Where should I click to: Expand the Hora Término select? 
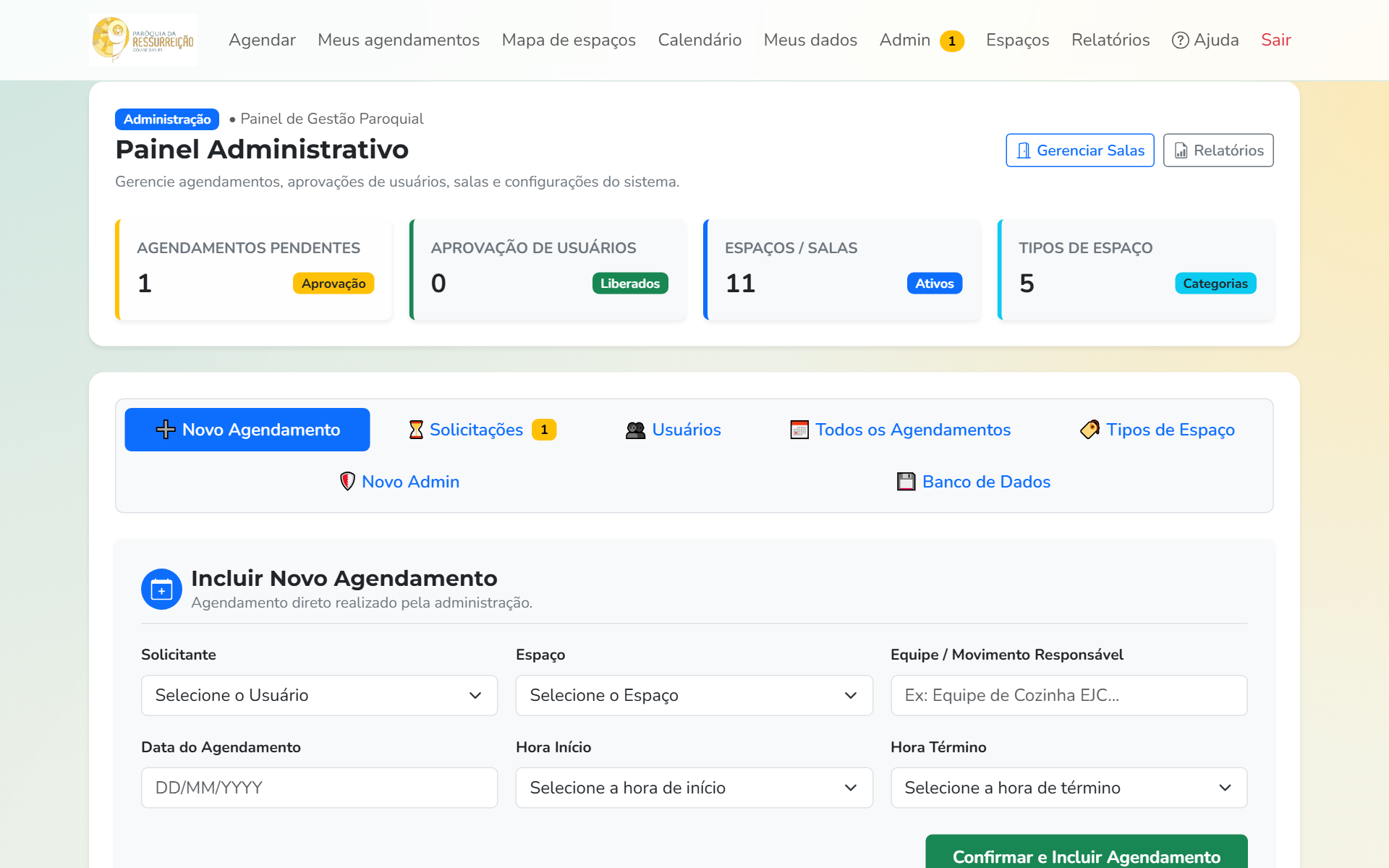coord(1069,788)
